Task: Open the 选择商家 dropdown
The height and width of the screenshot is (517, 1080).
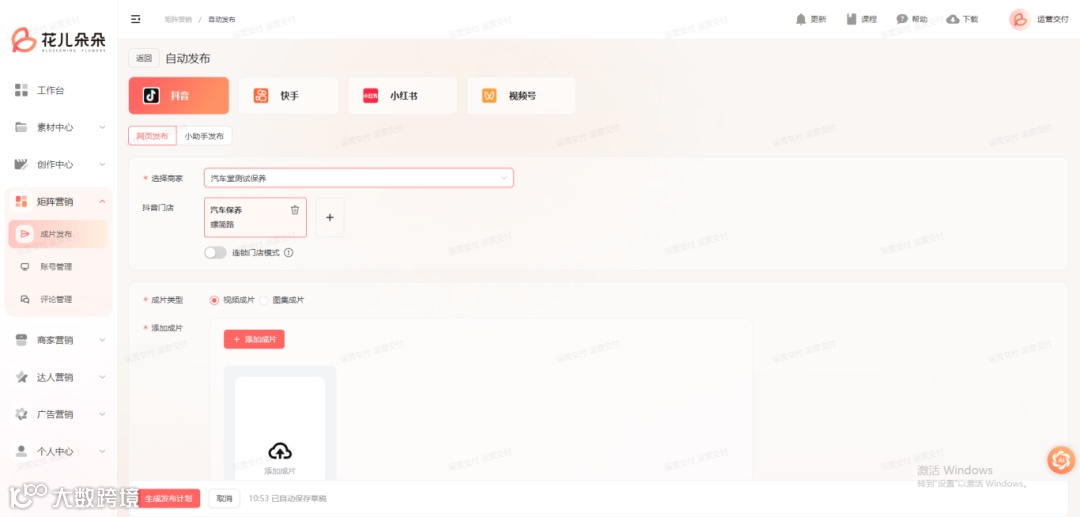Action: (358, 178)
